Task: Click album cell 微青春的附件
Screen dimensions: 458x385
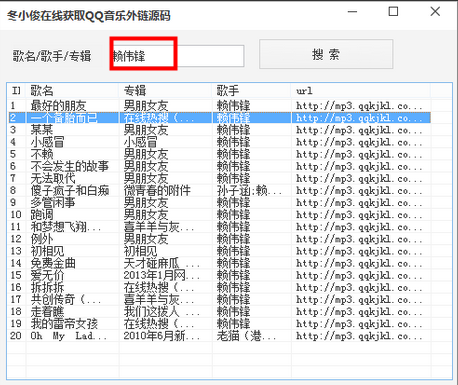Action: pyautogui.click(x=157, y=190)
